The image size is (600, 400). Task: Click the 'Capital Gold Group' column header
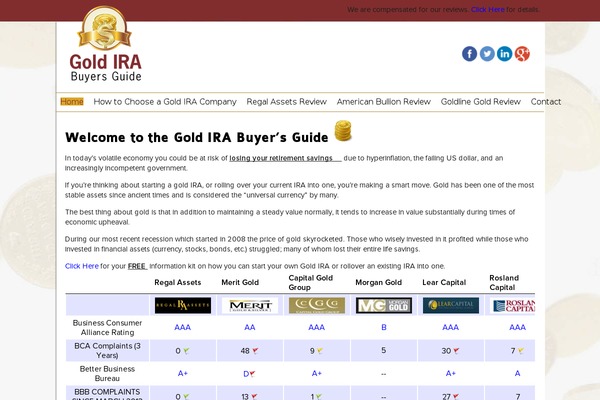point(311,282)
